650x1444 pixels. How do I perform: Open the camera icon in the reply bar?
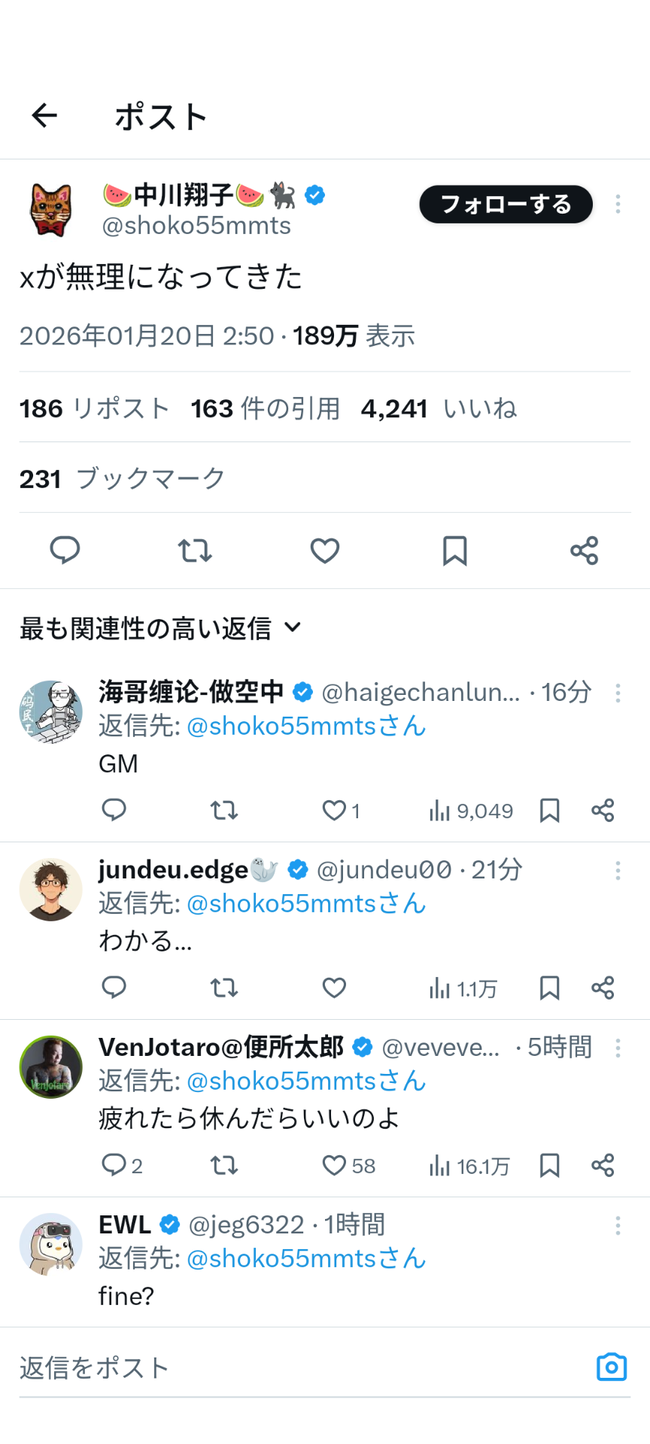pos(611,1366)
